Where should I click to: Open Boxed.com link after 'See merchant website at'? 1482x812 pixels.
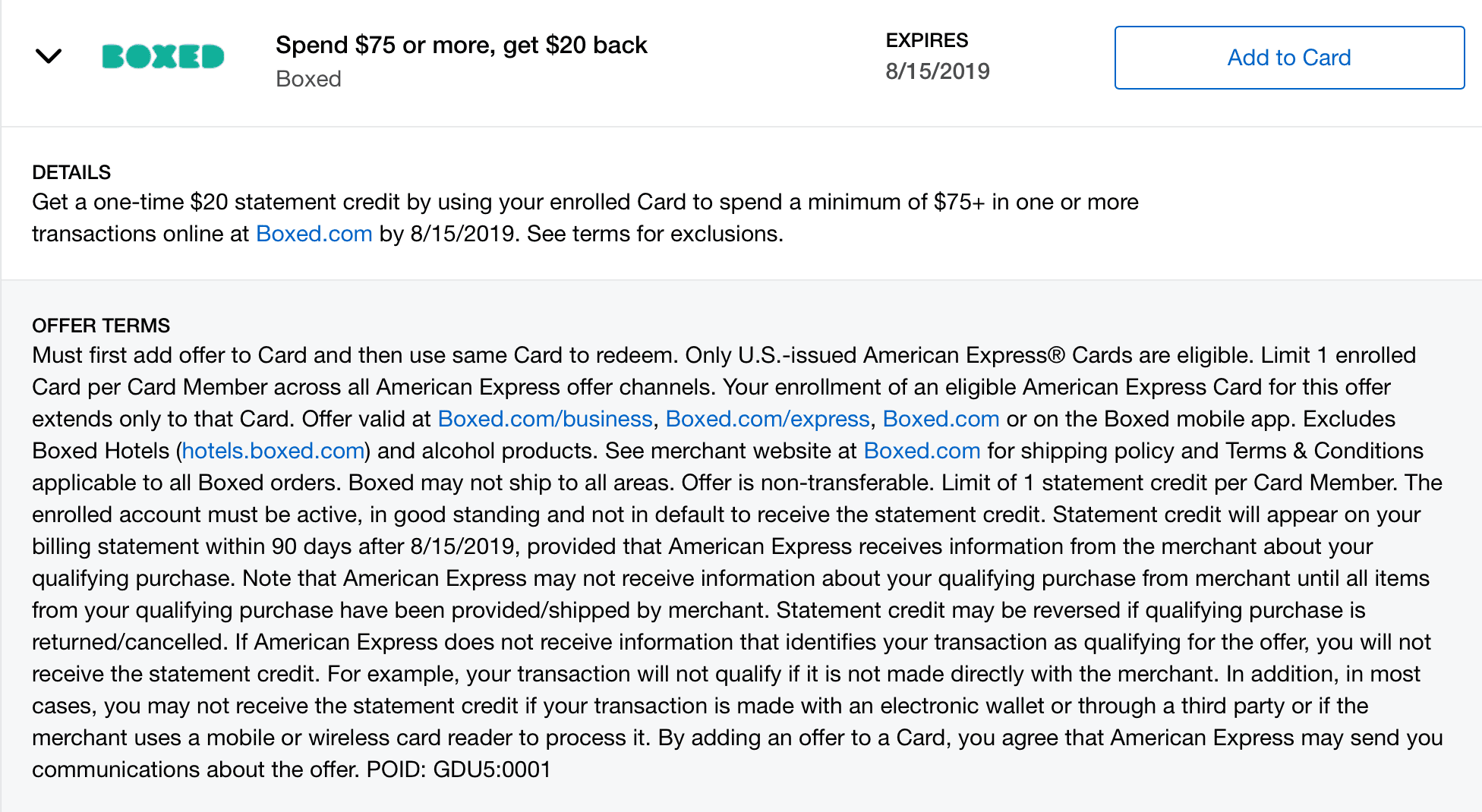coord(922,451)
